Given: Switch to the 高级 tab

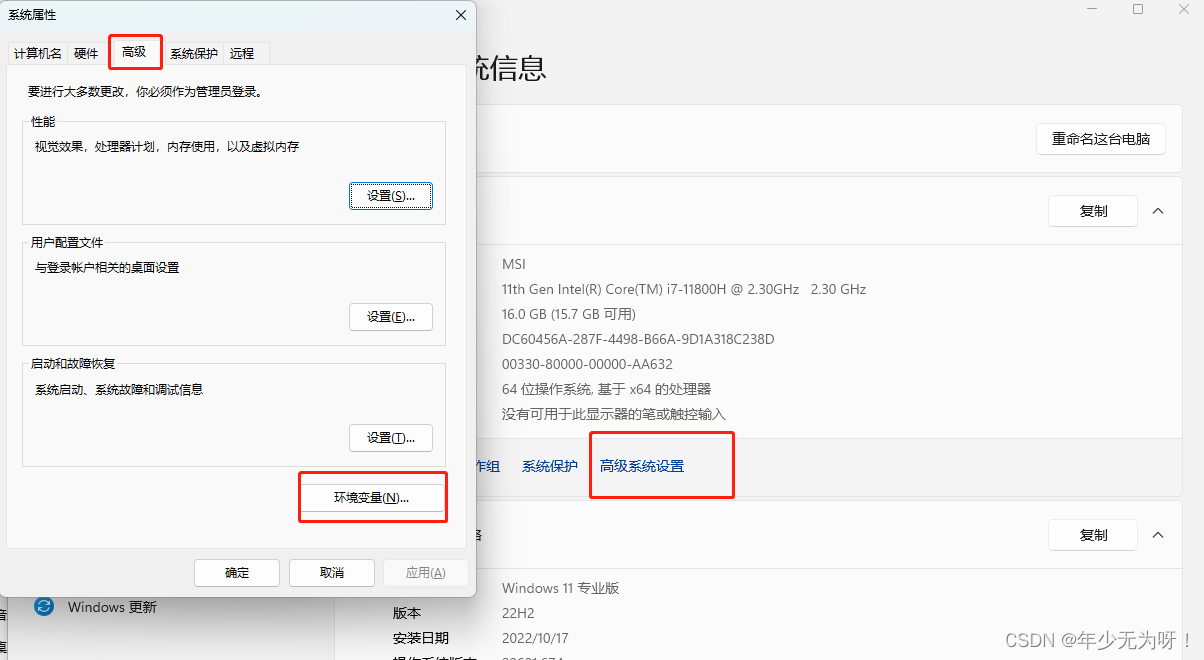Looking at the screenshot, I should coord(134,52).
